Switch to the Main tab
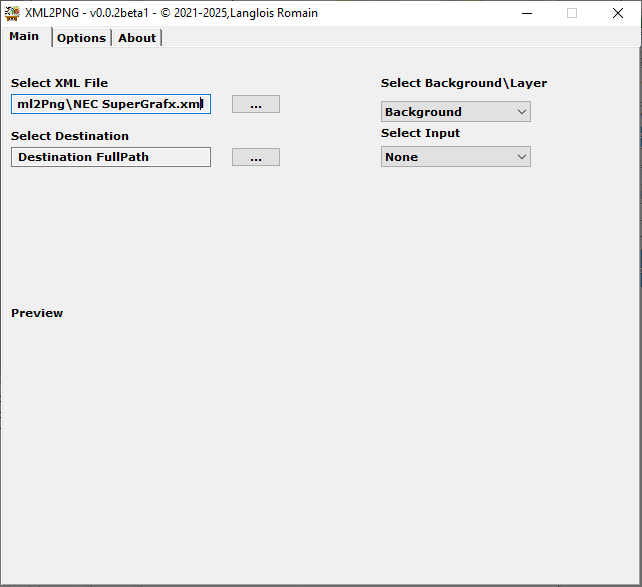642x587 pixels. 25,37
